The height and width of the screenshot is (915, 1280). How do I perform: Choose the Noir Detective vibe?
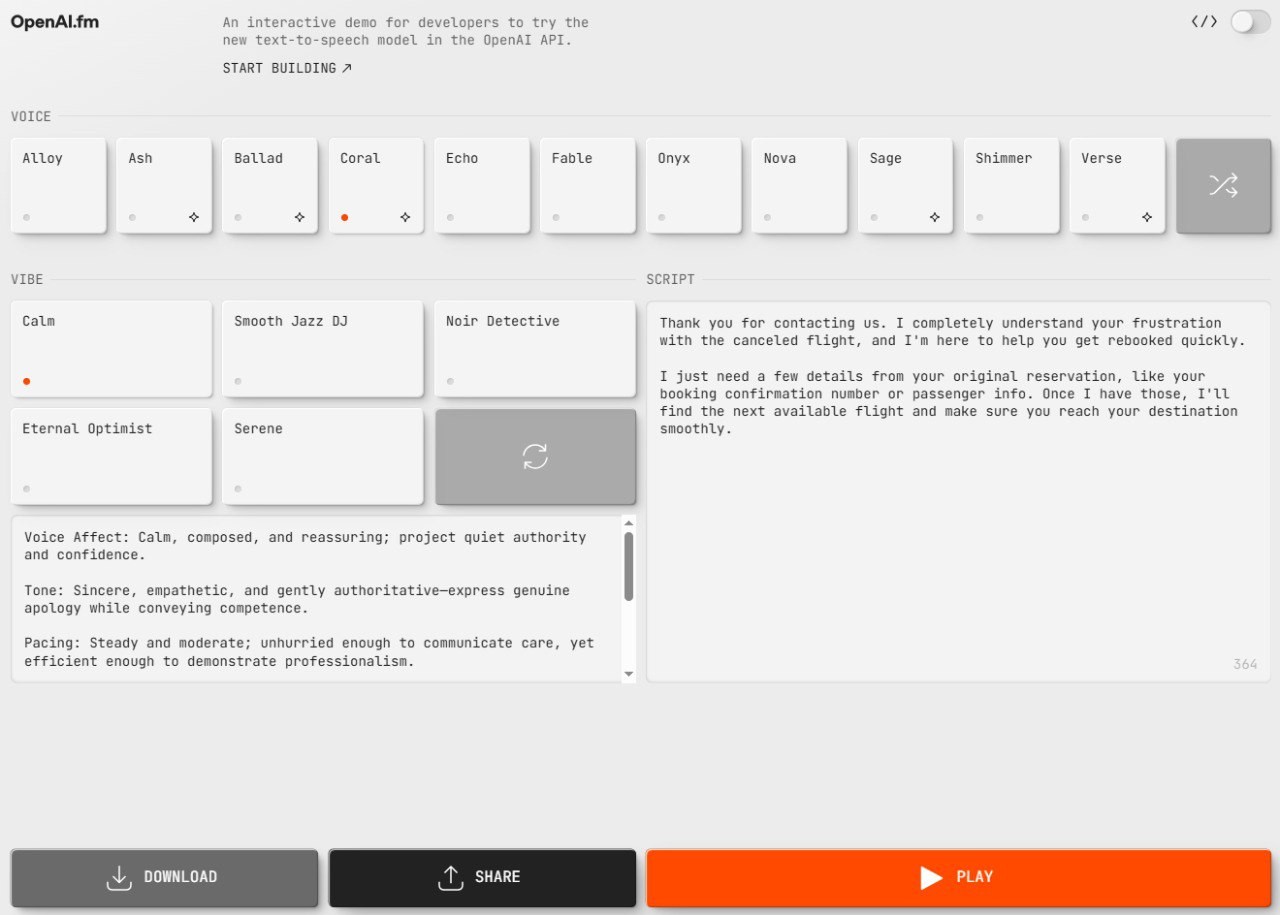tap(535, 349)
